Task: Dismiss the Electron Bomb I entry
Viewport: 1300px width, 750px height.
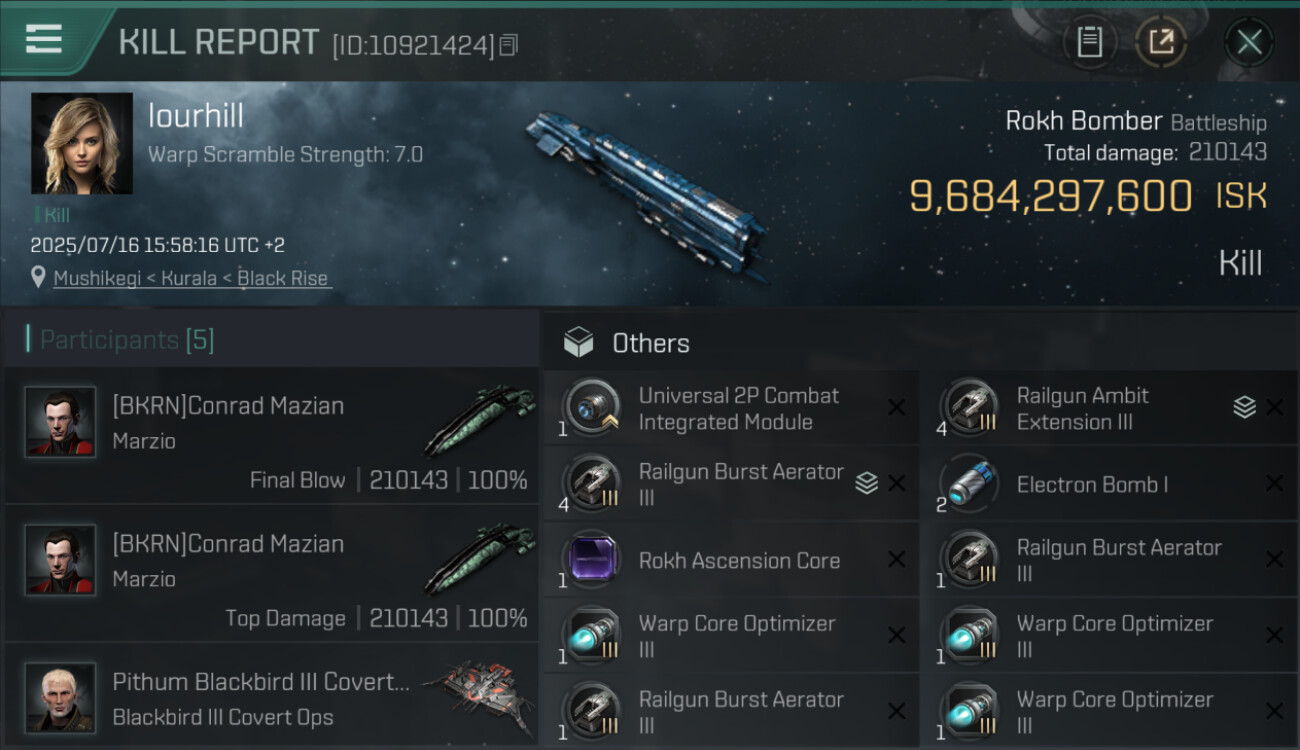Action: pos(1274,484)
